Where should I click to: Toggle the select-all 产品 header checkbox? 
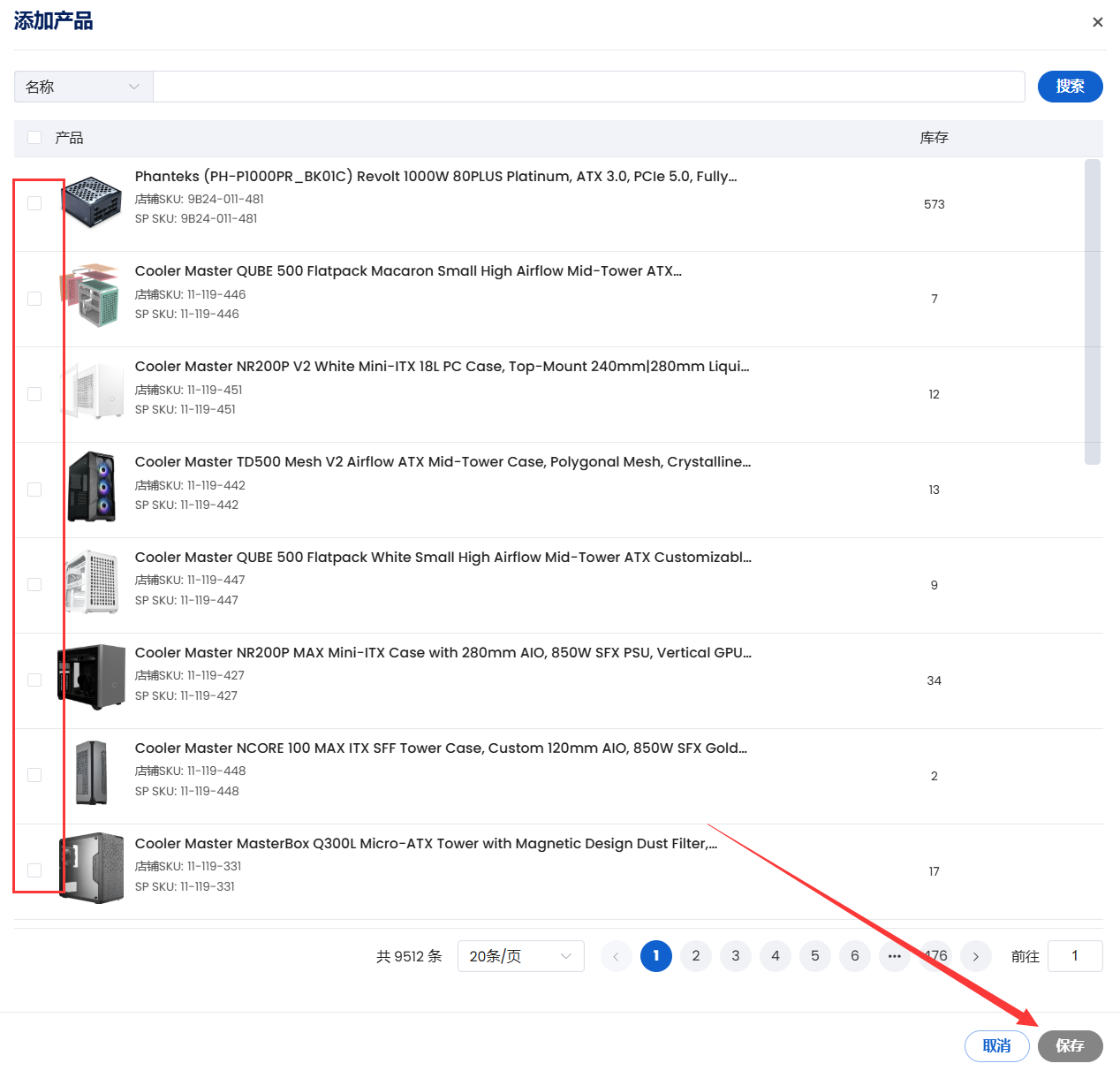pyautogui.click(x=34, y=138)
